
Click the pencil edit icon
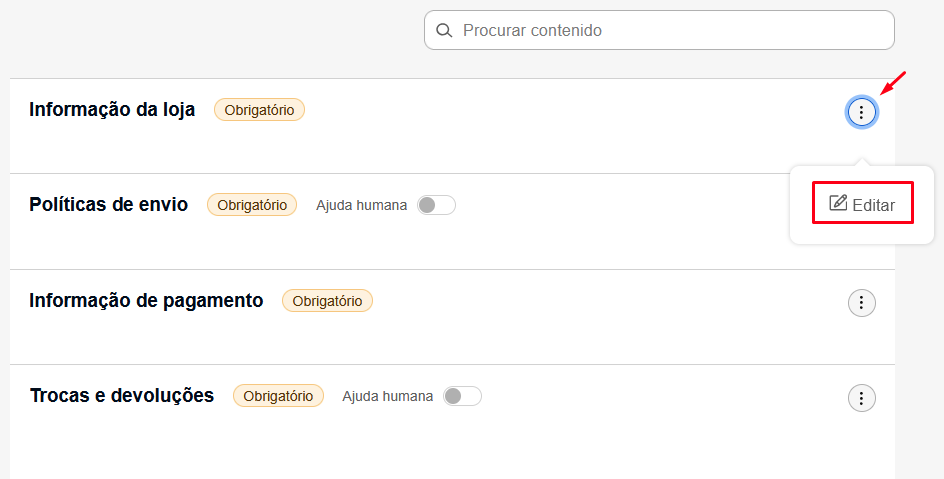pyautogui.click(x=838, y=203)
